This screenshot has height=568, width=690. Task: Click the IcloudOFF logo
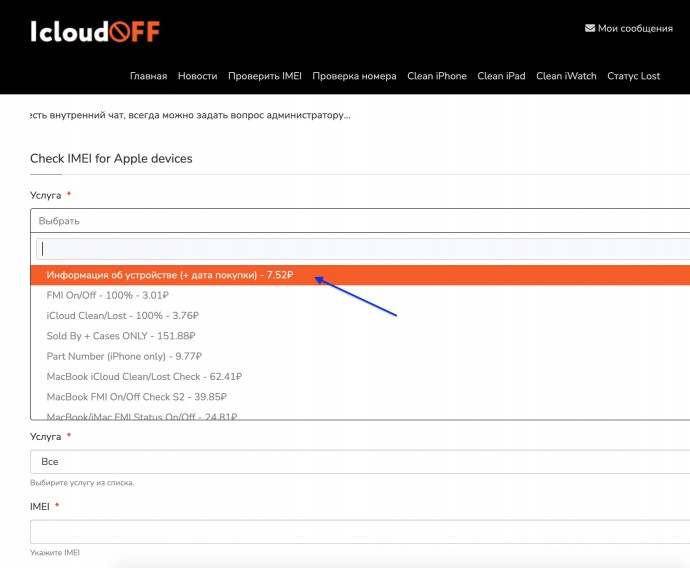[x=95, y=31]
